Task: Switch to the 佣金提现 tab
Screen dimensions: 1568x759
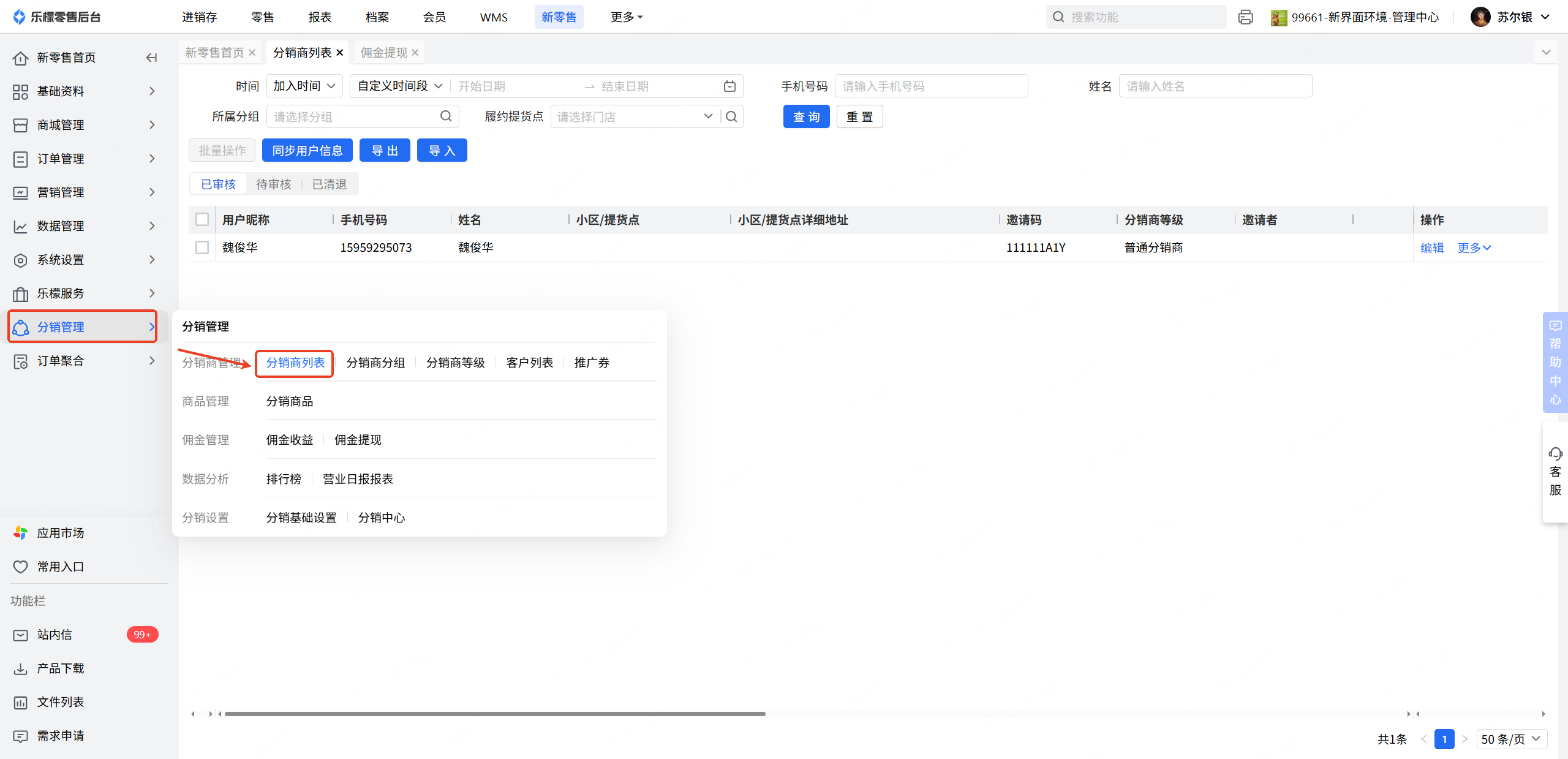Action: pos(383,53)
